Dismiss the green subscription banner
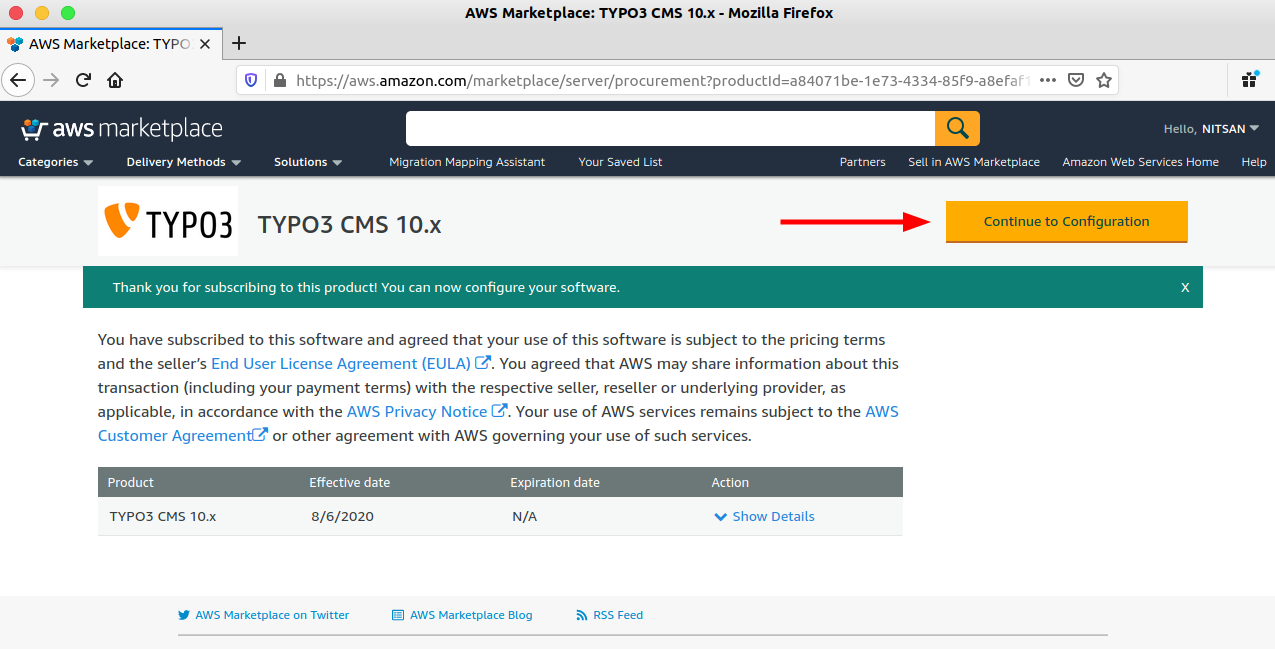 coord(1185,287)
